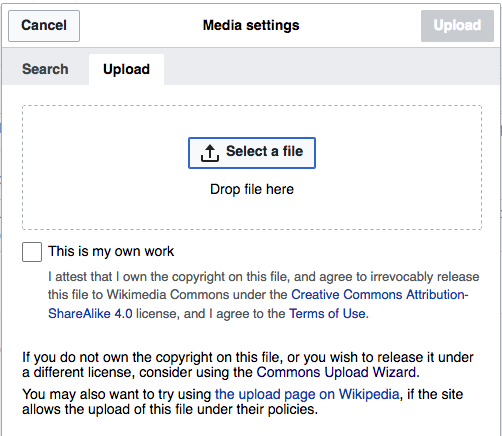Click the Select a file button
This screenshot has width=502, height=436.
click(252, 153)
